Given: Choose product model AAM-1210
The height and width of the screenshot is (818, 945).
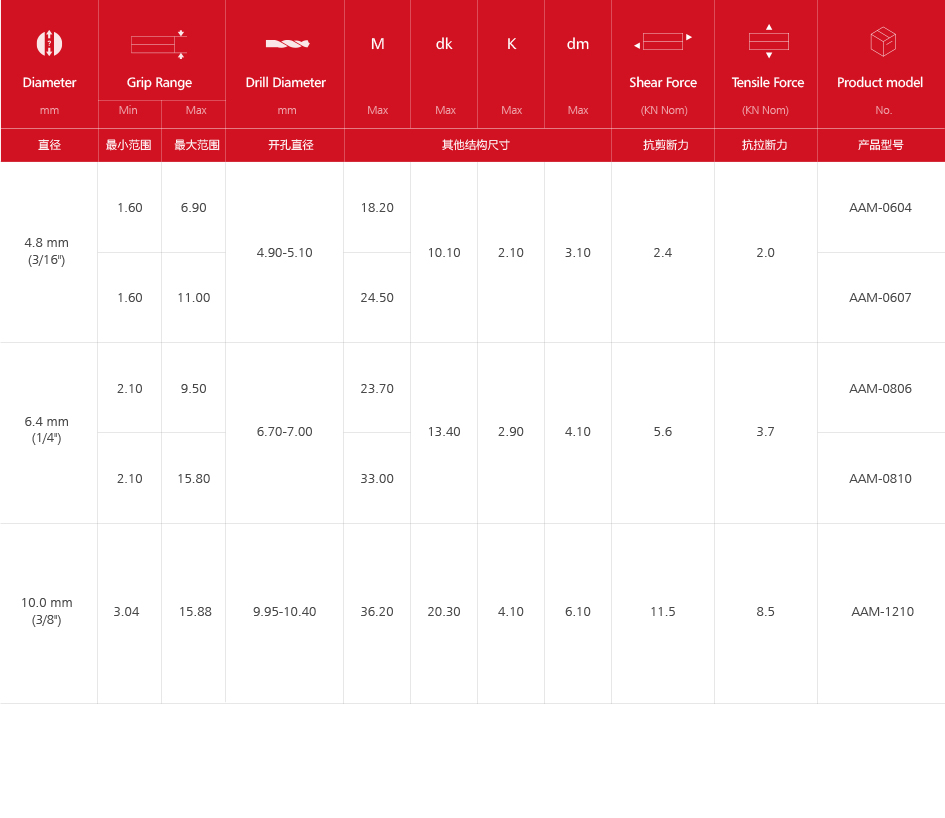Looking at the screenshot, I should click(x=882, y=611).
